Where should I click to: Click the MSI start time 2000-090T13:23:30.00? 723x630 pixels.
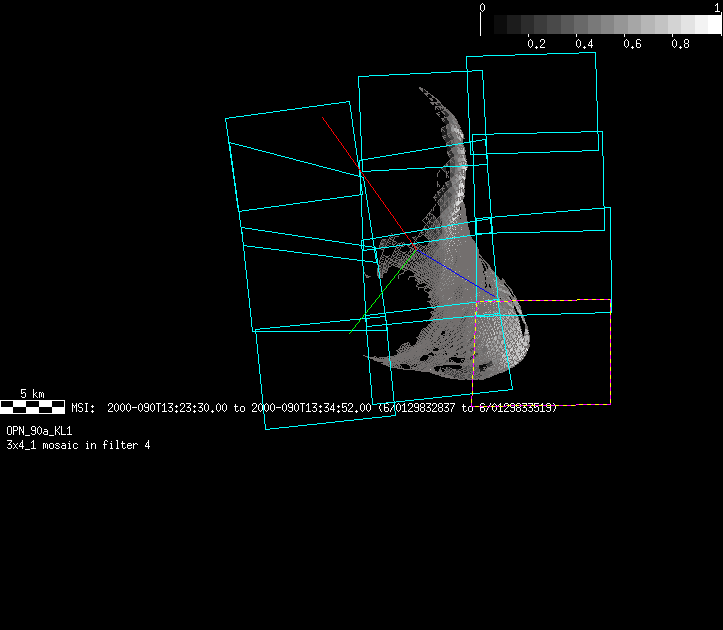tap(168, 408)
